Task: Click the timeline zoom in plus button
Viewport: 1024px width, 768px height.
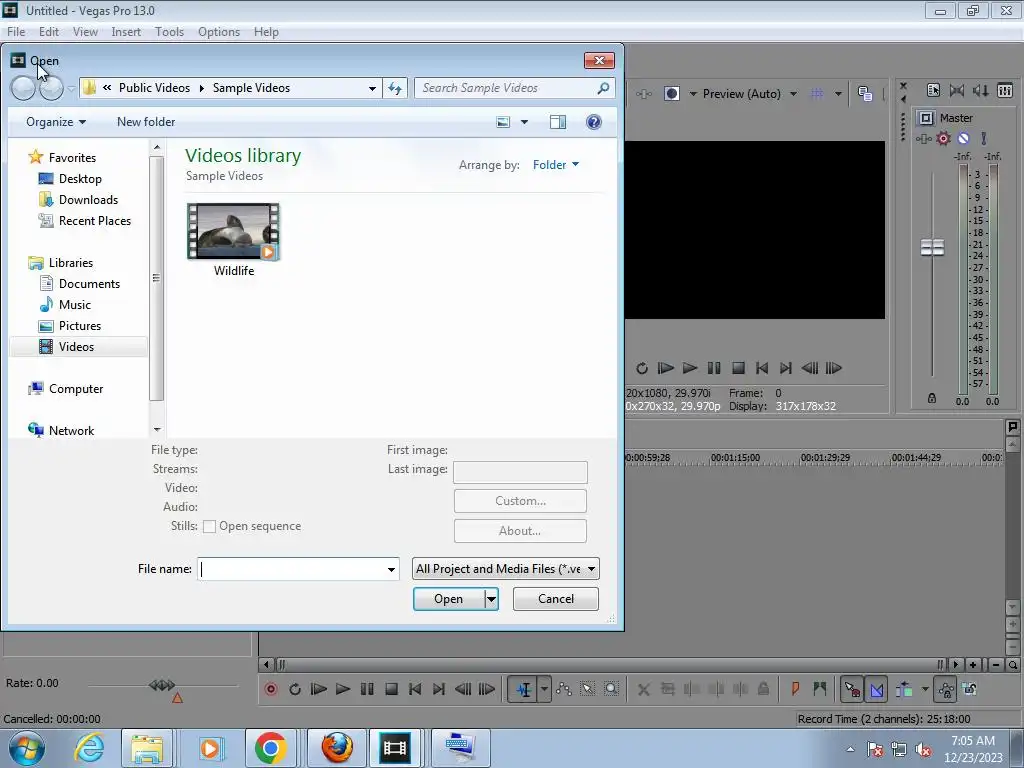Action: click(973, 665)
